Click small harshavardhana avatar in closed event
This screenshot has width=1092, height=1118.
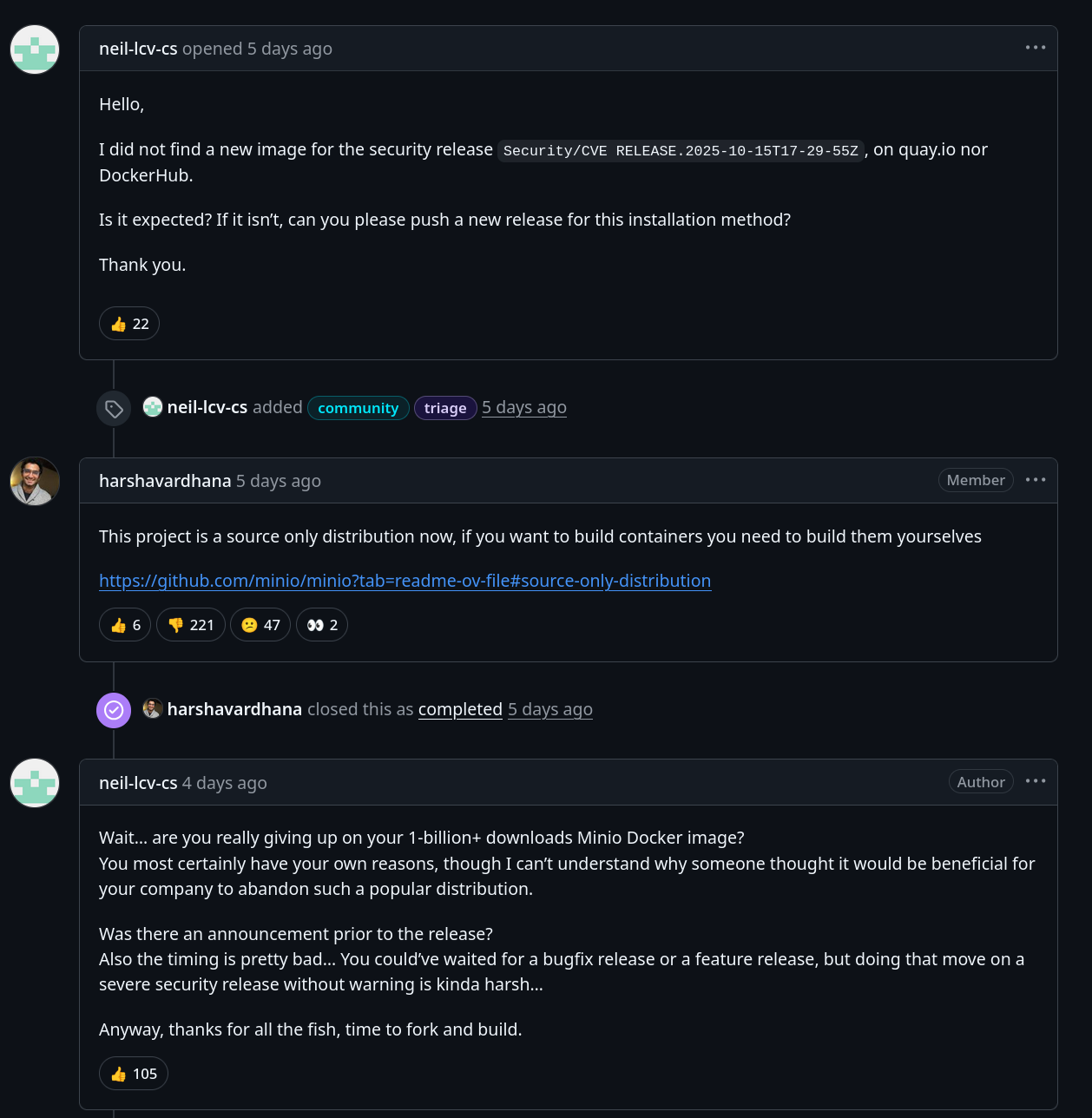[x=153, y=708]
